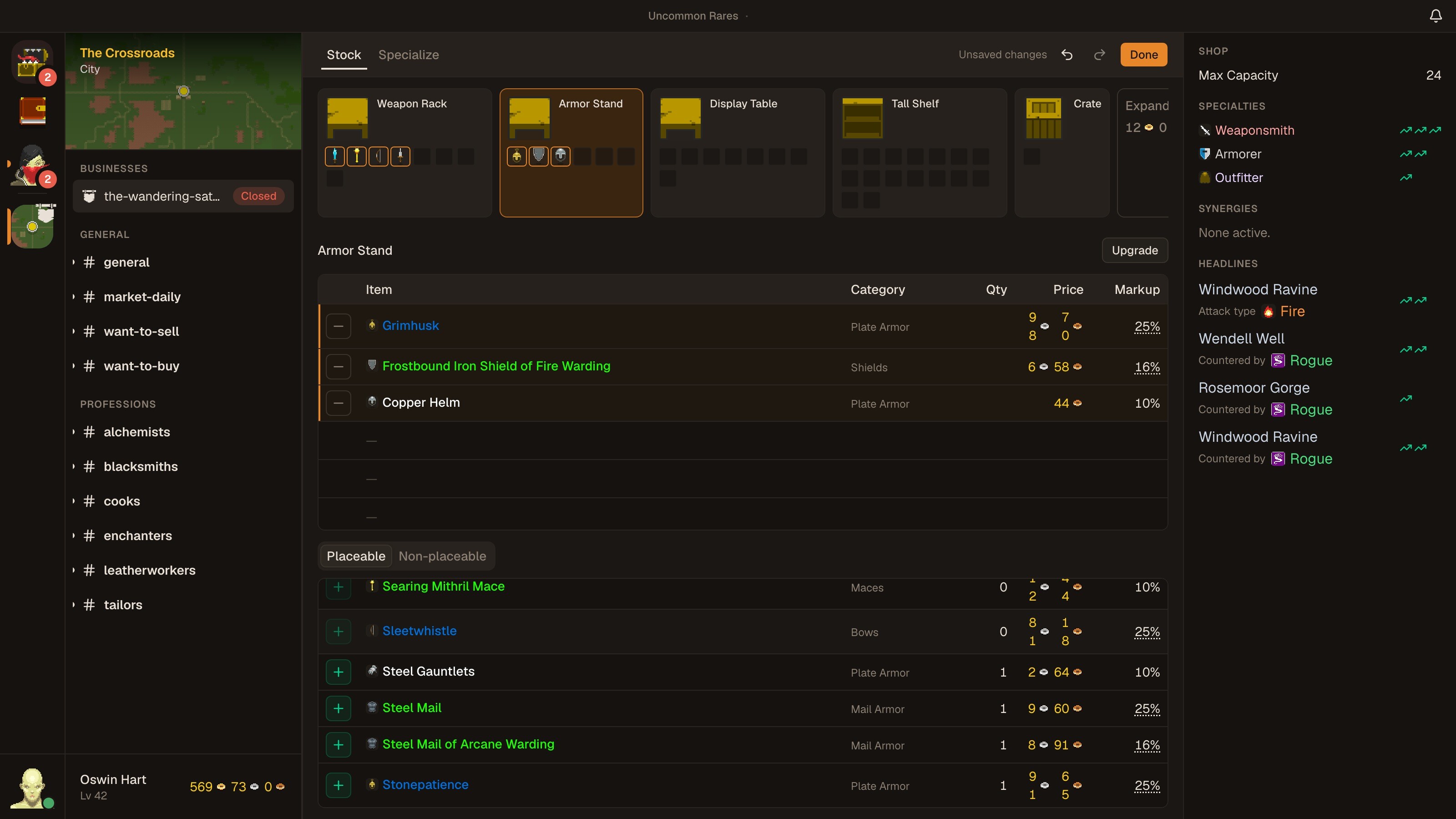The image size is (1456, 819).
Task: Open the Sleetwhistle item link
Action: (420, 631)
